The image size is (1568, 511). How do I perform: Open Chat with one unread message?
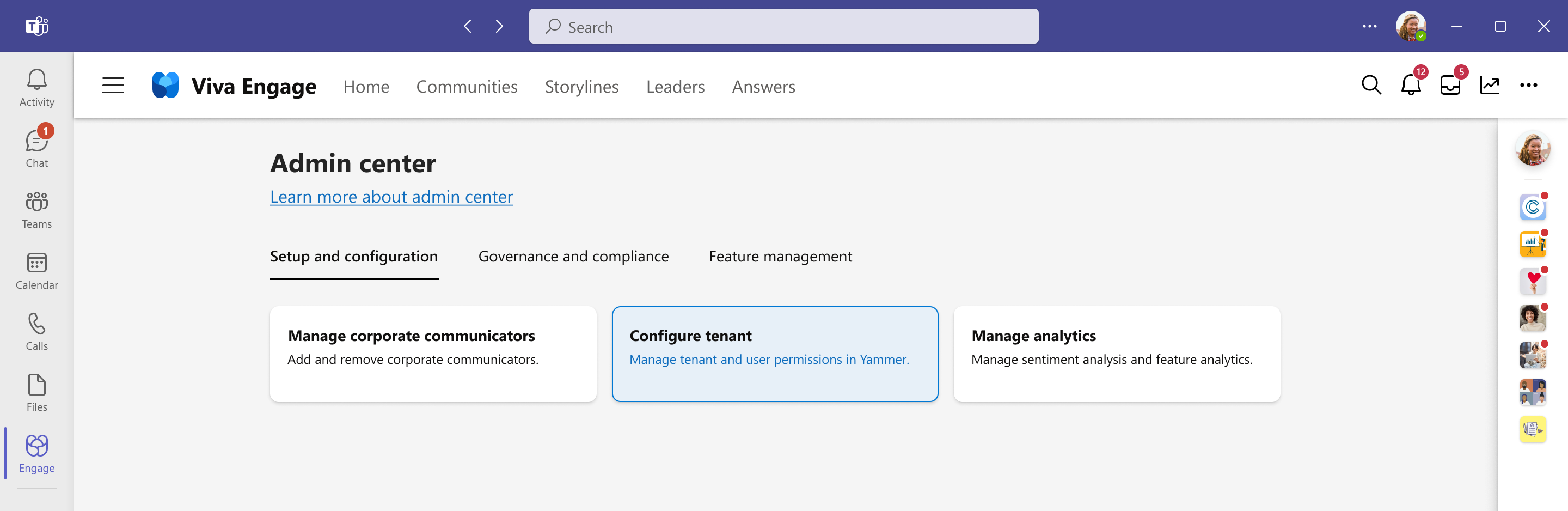[36, 148]
